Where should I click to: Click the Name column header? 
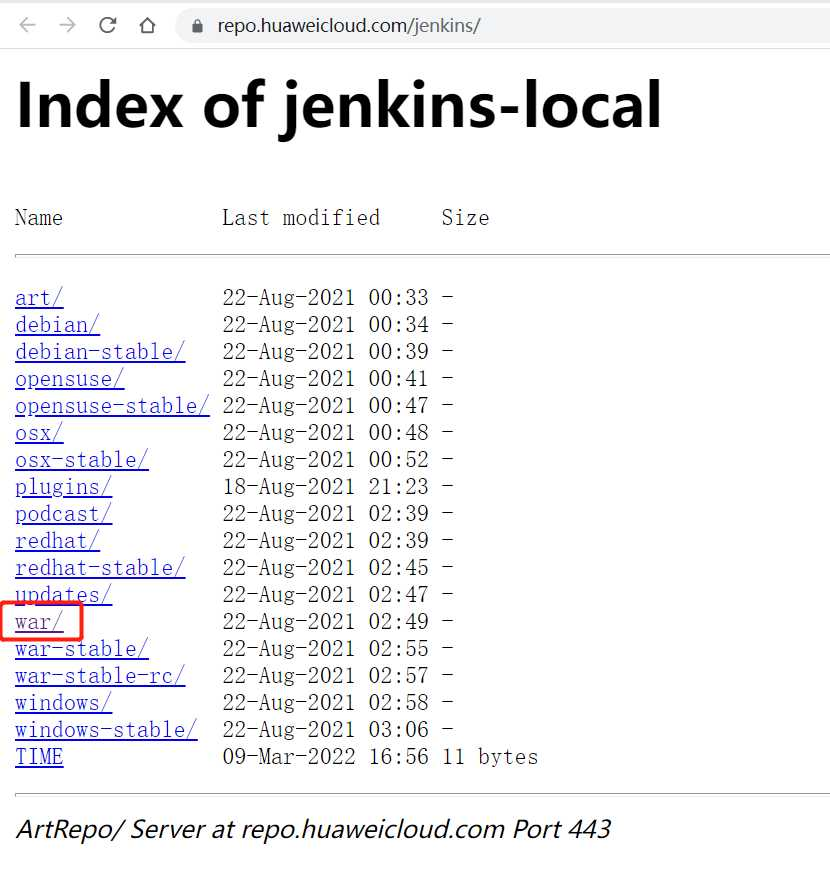click(x=39, y=218)
